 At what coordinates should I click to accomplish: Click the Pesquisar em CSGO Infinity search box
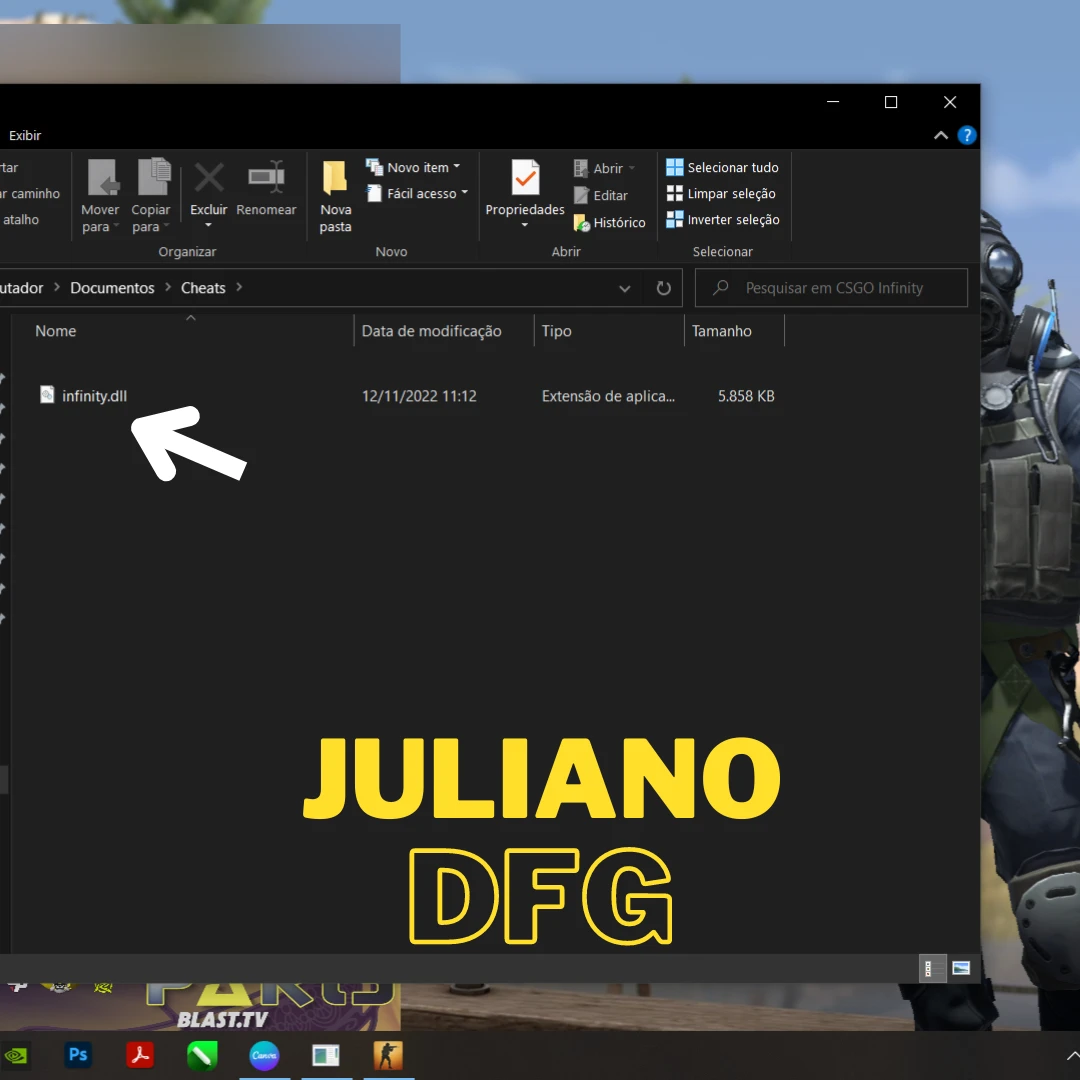click(831, 288)
